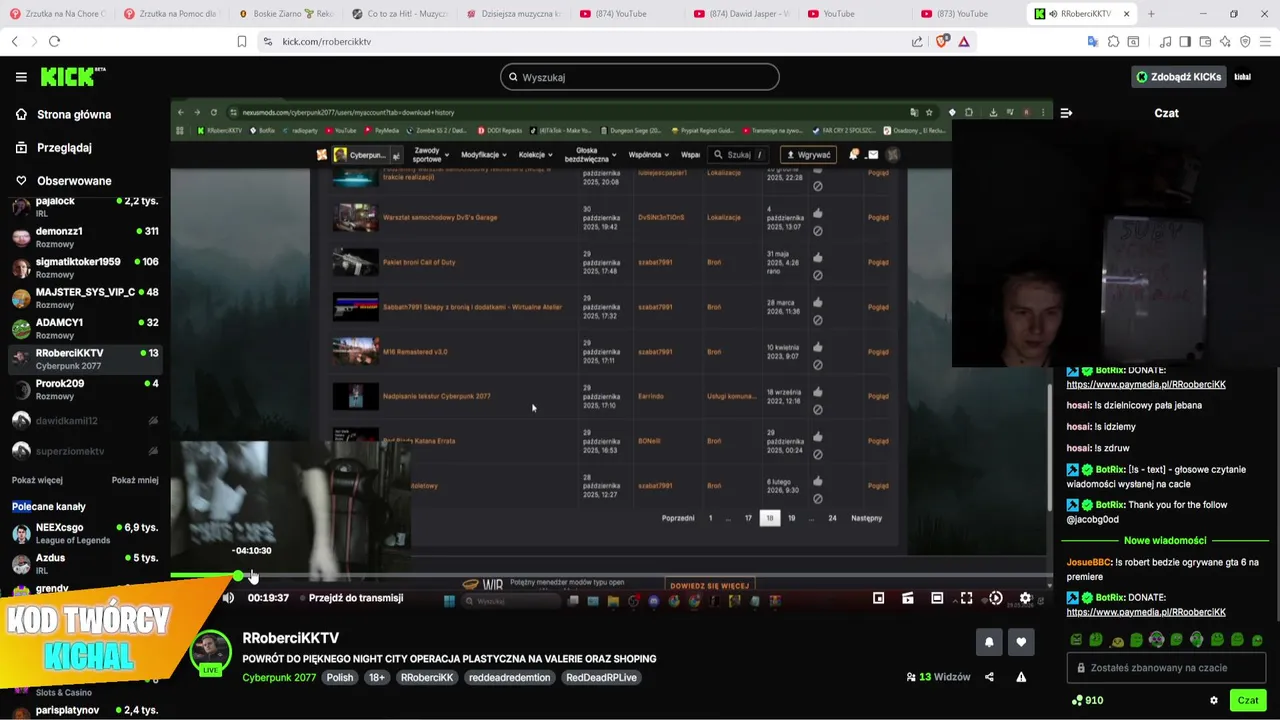1280x720 pixels.
Task: Enable theater mode in player
Action: 937,598
